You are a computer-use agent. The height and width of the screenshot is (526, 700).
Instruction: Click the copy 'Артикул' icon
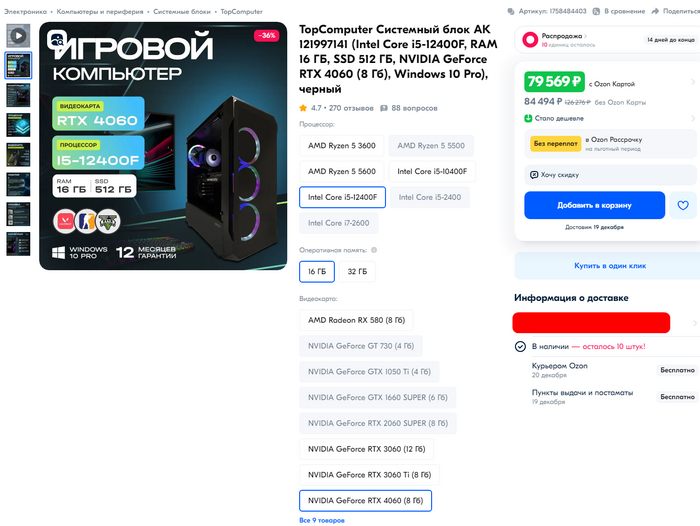510,12
